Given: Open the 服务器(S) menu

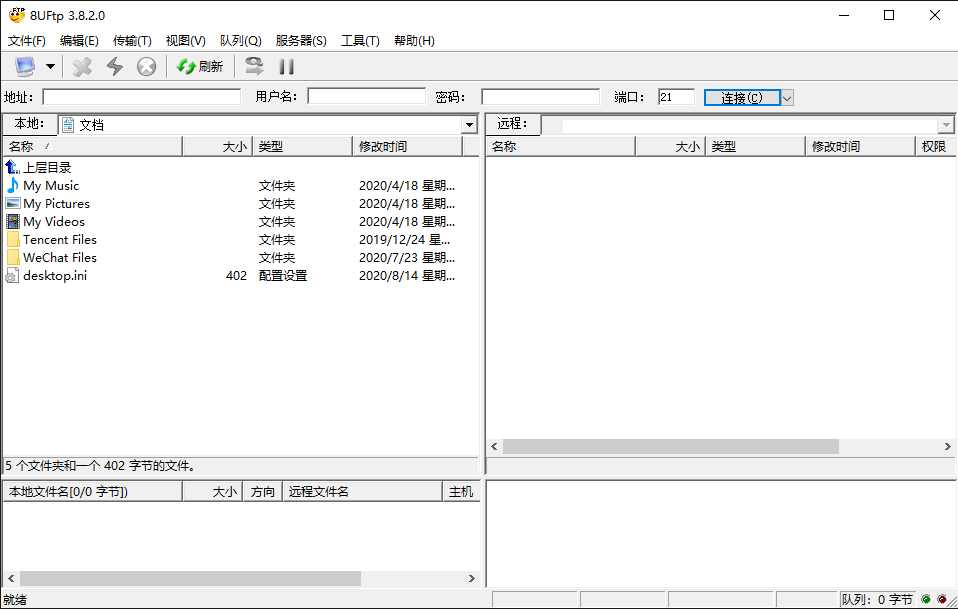Looking at the screenshot, I should [x=301, y=41].
